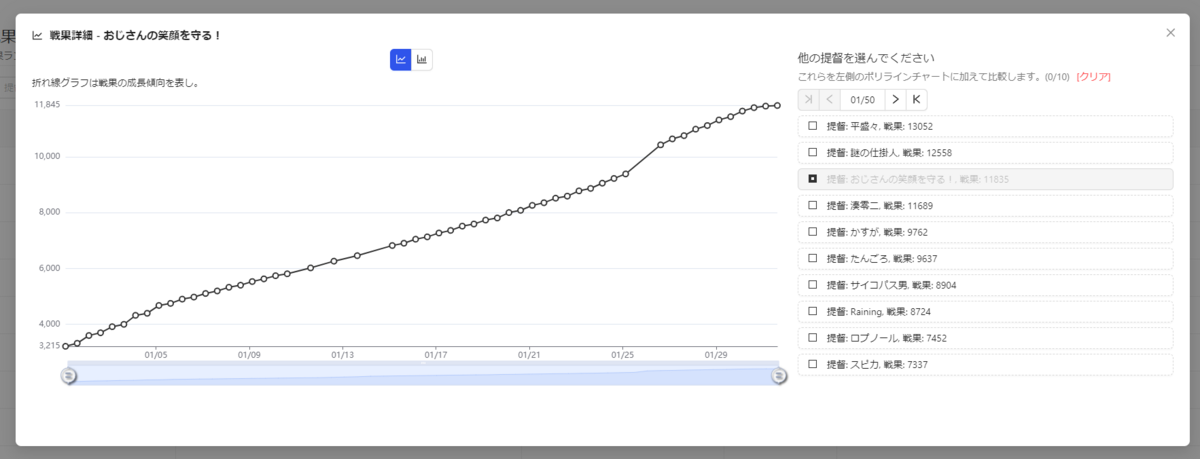Select the かすが admiral checkbox
Viewport: 1200px width, 459px height.
pos(812,232)
